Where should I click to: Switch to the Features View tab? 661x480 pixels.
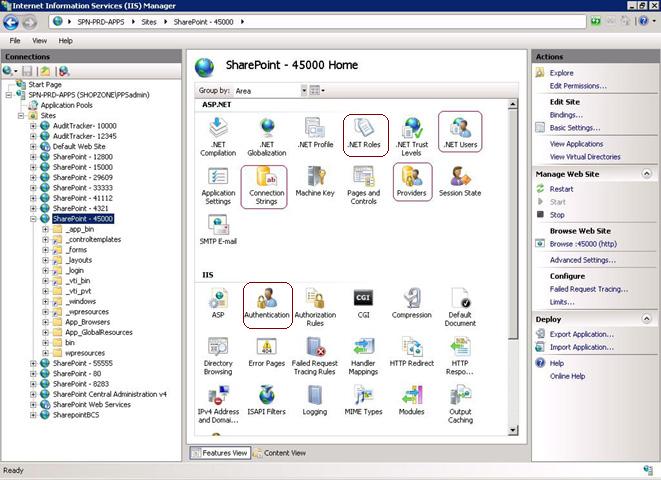(x=220, y=453)
